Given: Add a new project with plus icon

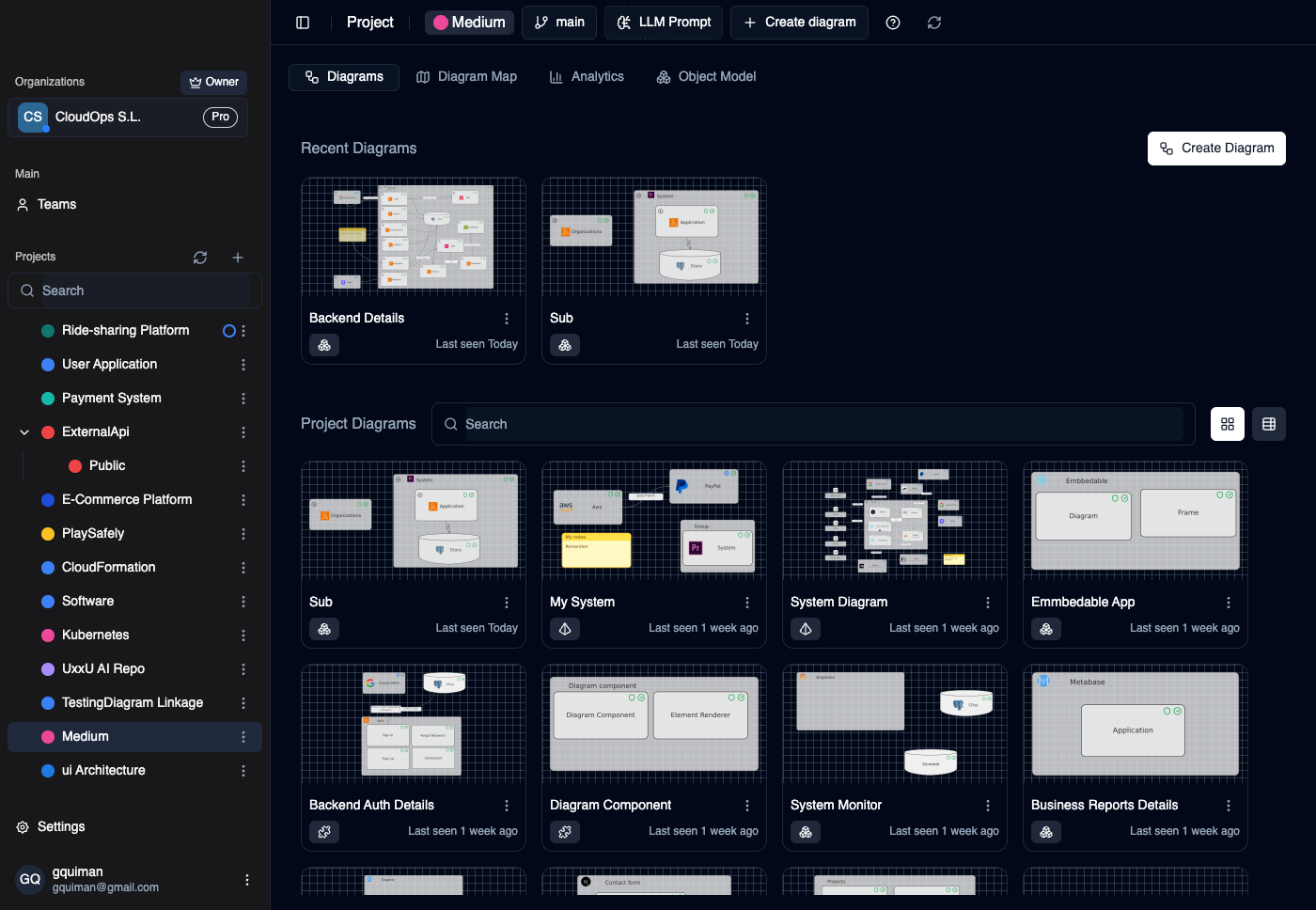Looking at the screenshot, I should pyautogui.click(x=238, y=258).
